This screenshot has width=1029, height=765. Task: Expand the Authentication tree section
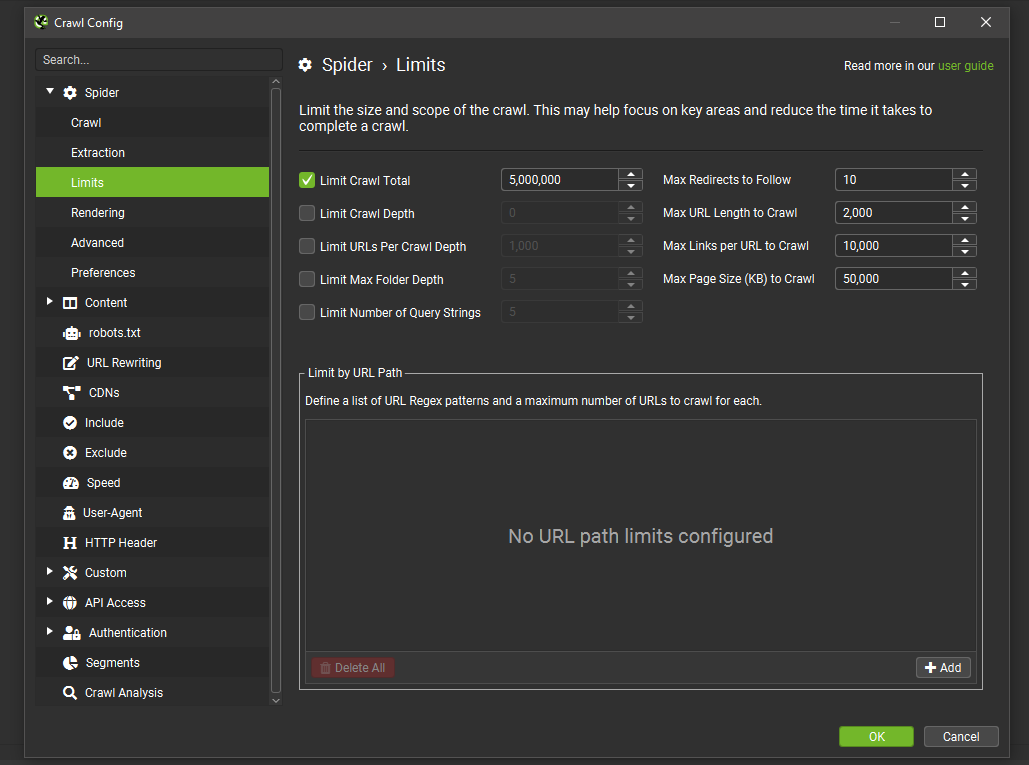[50, 631]
